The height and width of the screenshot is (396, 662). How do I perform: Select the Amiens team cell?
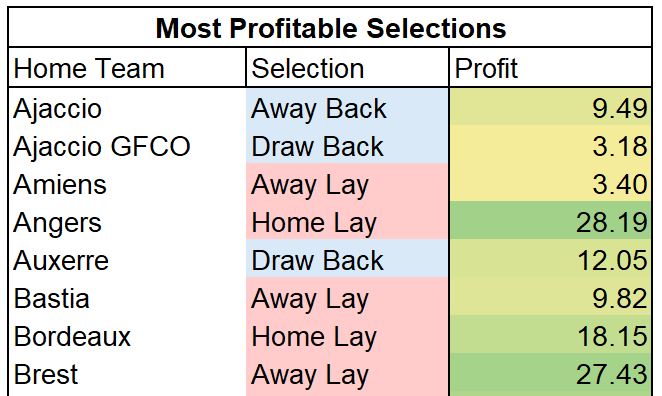127,183
